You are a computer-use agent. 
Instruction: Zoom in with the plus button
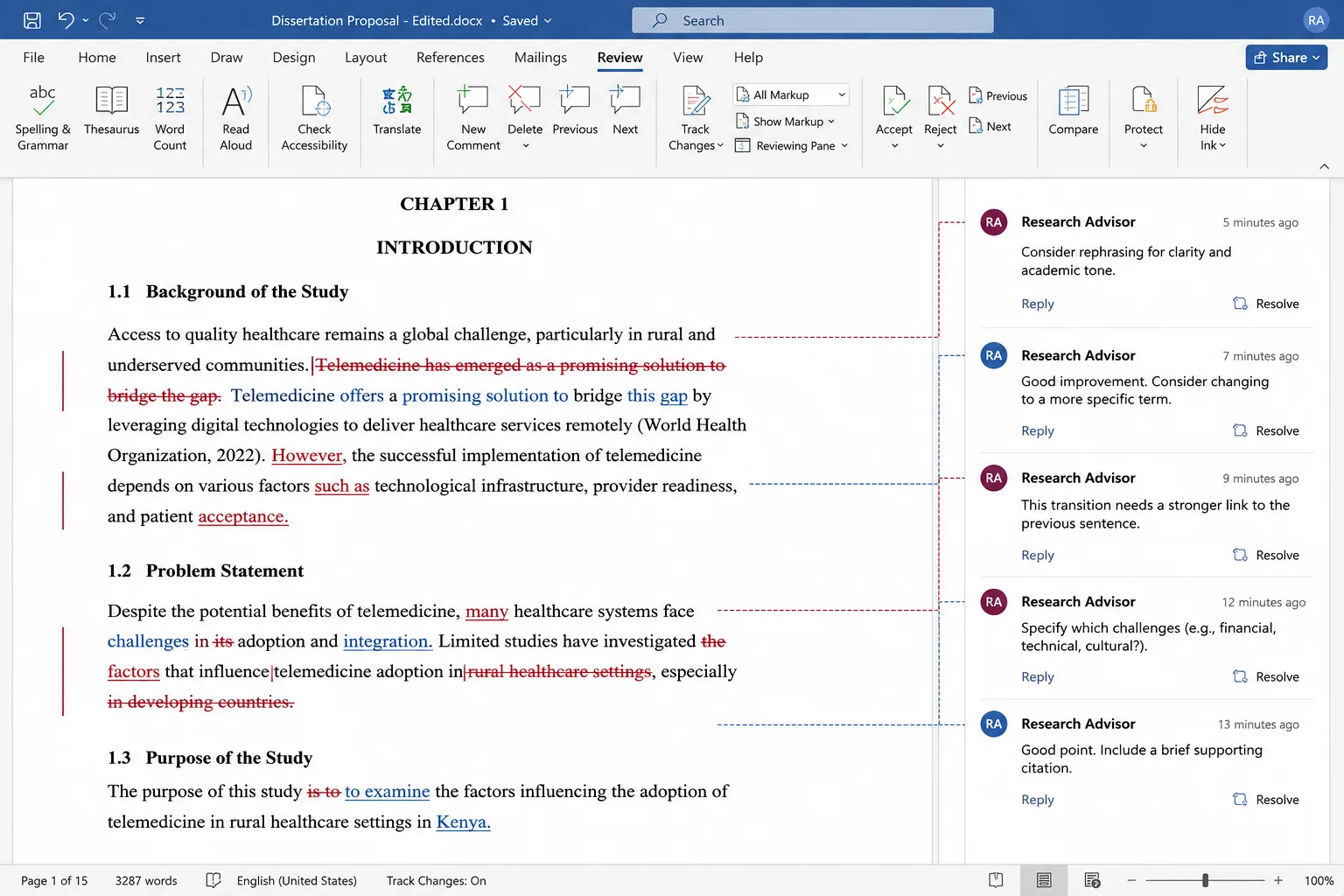pyautogui.click(x=1278, y=880)
